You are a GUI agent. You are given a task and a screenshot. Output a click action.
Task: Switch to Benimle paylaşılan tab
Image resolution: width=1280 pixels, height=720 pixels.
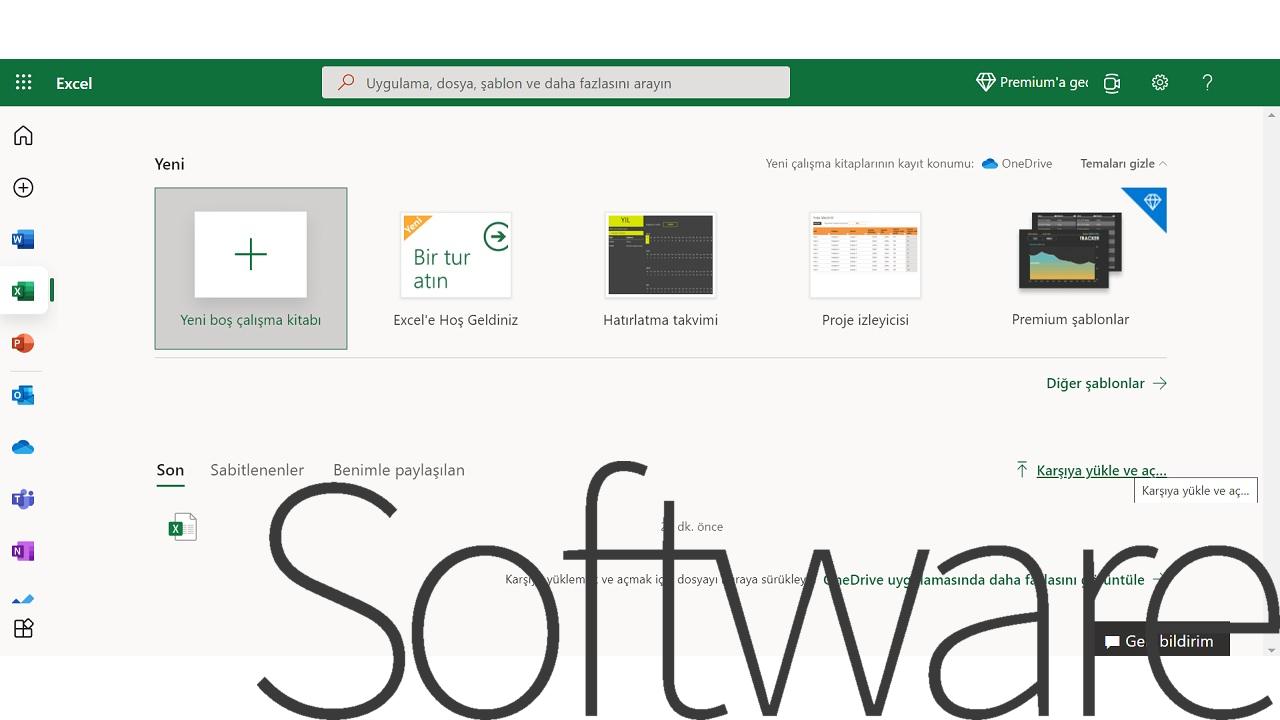click(x=399, y=470)
